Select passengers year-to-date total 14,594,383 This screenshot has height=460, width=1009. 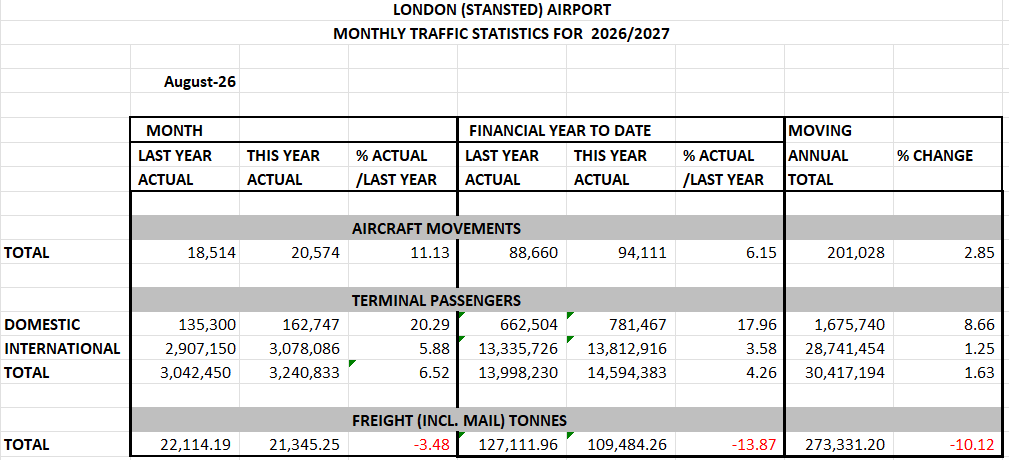(621, 373)
